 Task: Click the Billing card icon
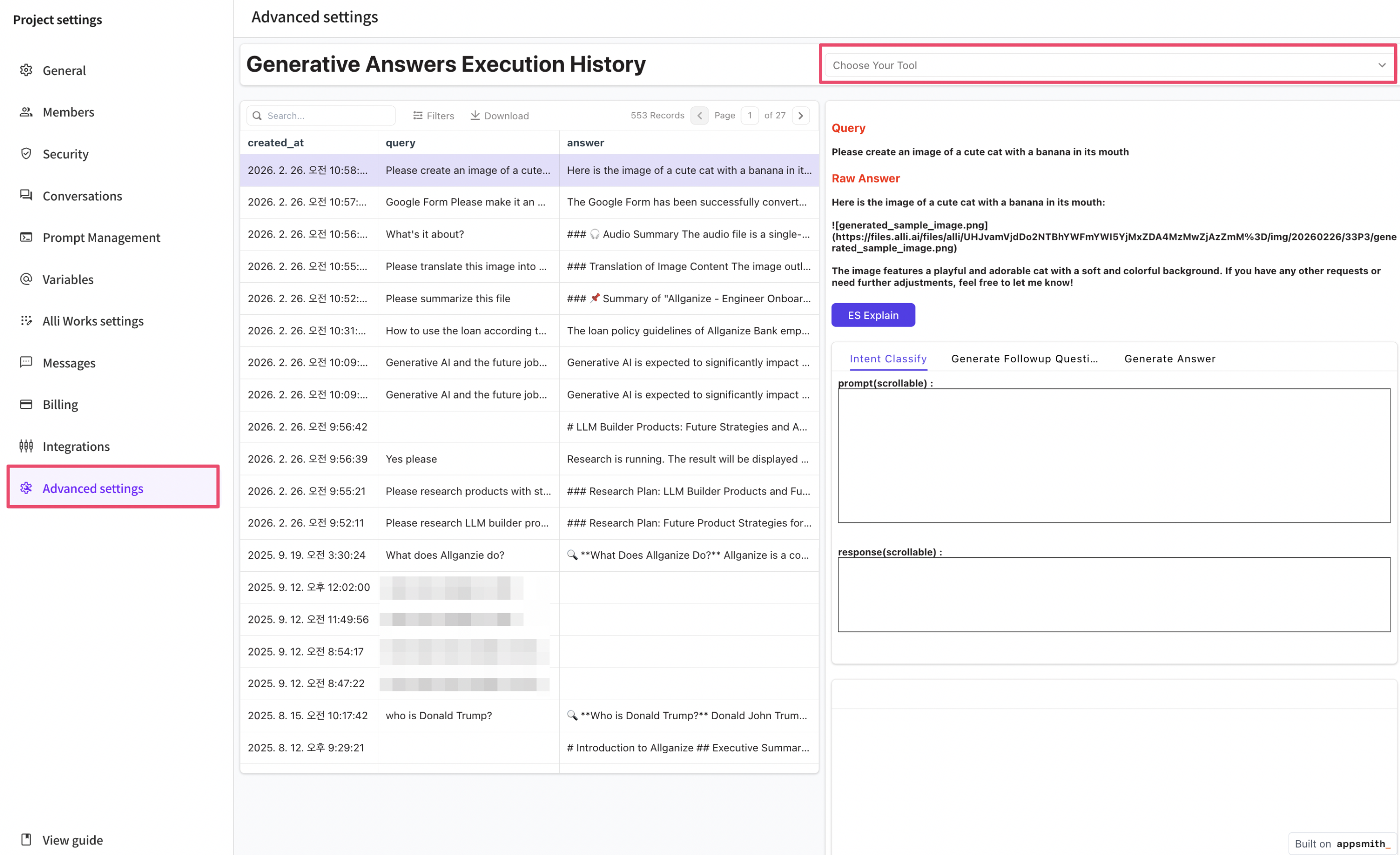click(x=26, y=404)
